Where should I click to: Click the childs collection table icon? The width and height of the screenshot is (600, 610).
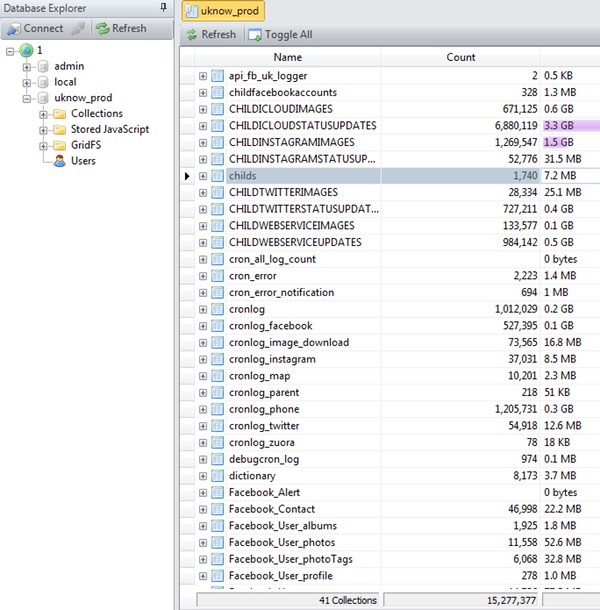(218, 176)
